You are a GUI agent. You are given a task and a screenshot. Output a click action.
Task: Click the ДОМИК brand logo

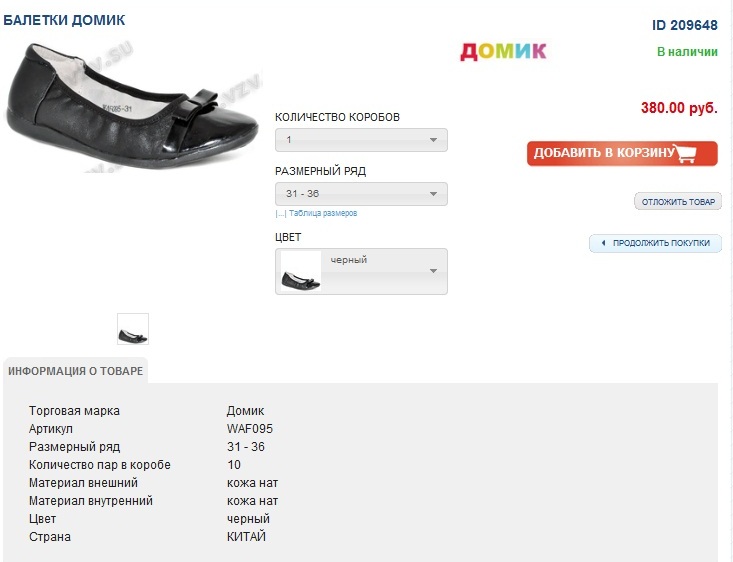coord(503,51)
